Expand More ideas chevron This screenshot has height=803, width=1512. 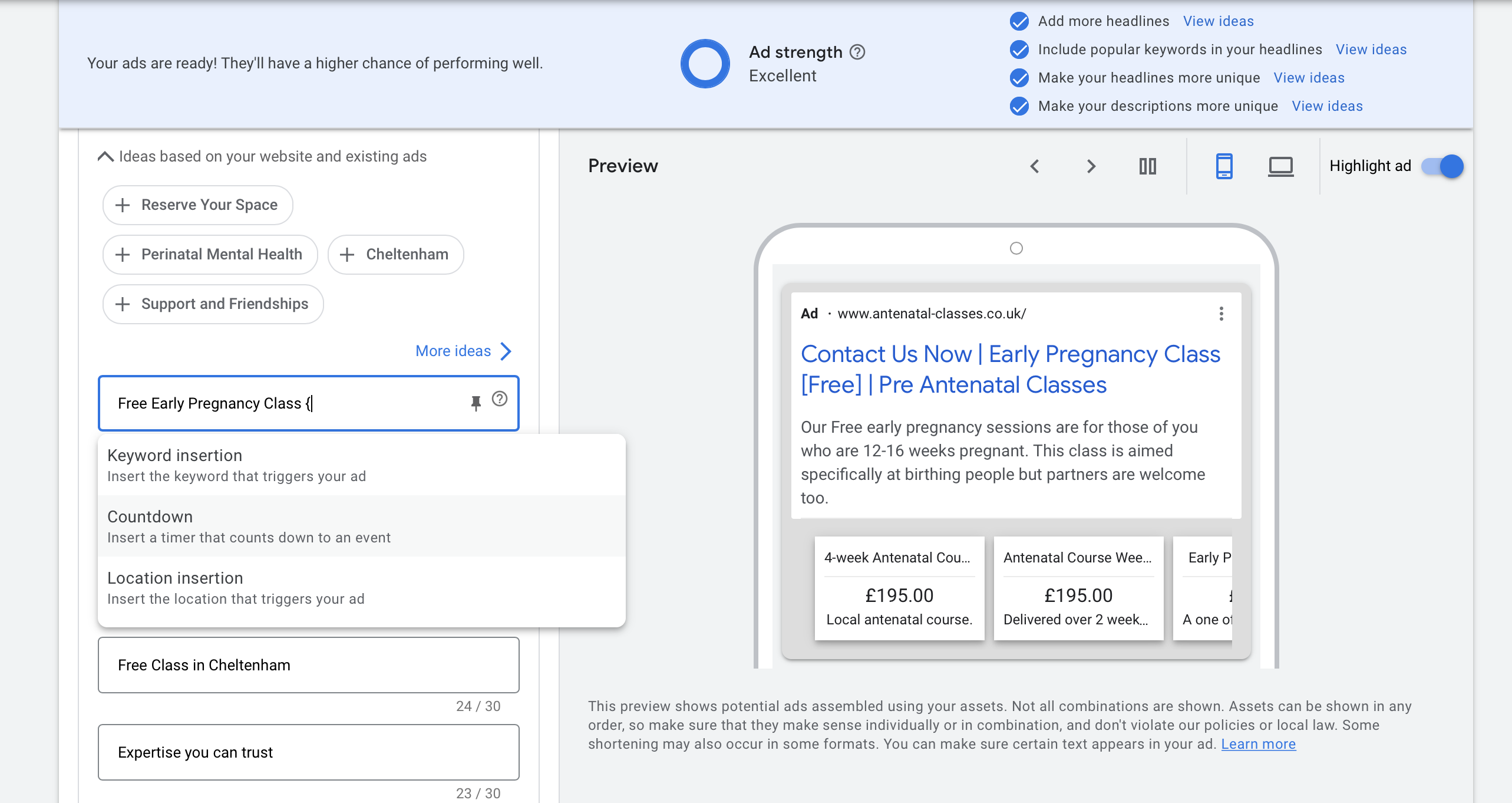click(506, 351)
